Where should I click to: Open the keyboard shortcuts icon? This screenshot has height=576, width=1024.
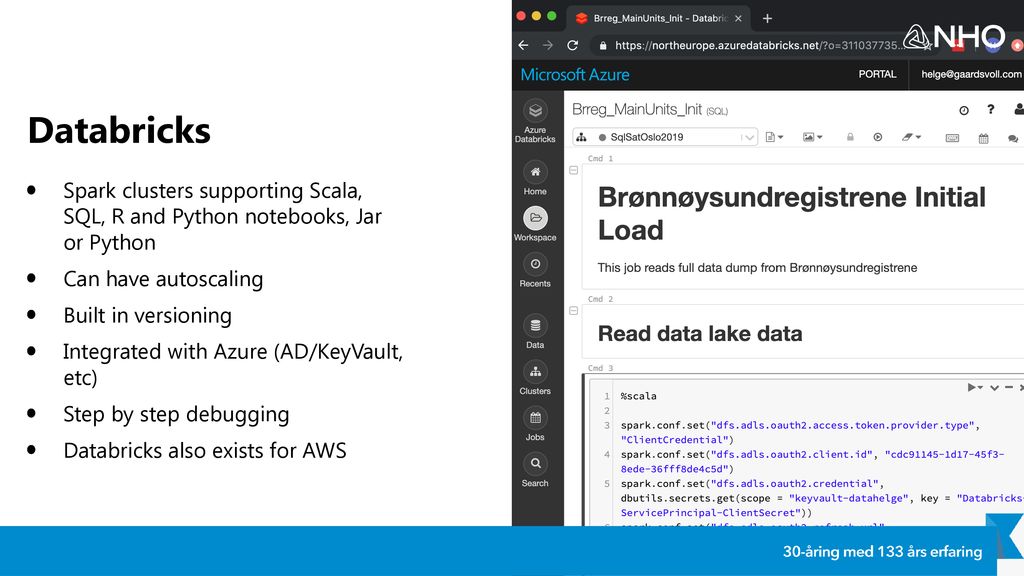coord(952,138)
